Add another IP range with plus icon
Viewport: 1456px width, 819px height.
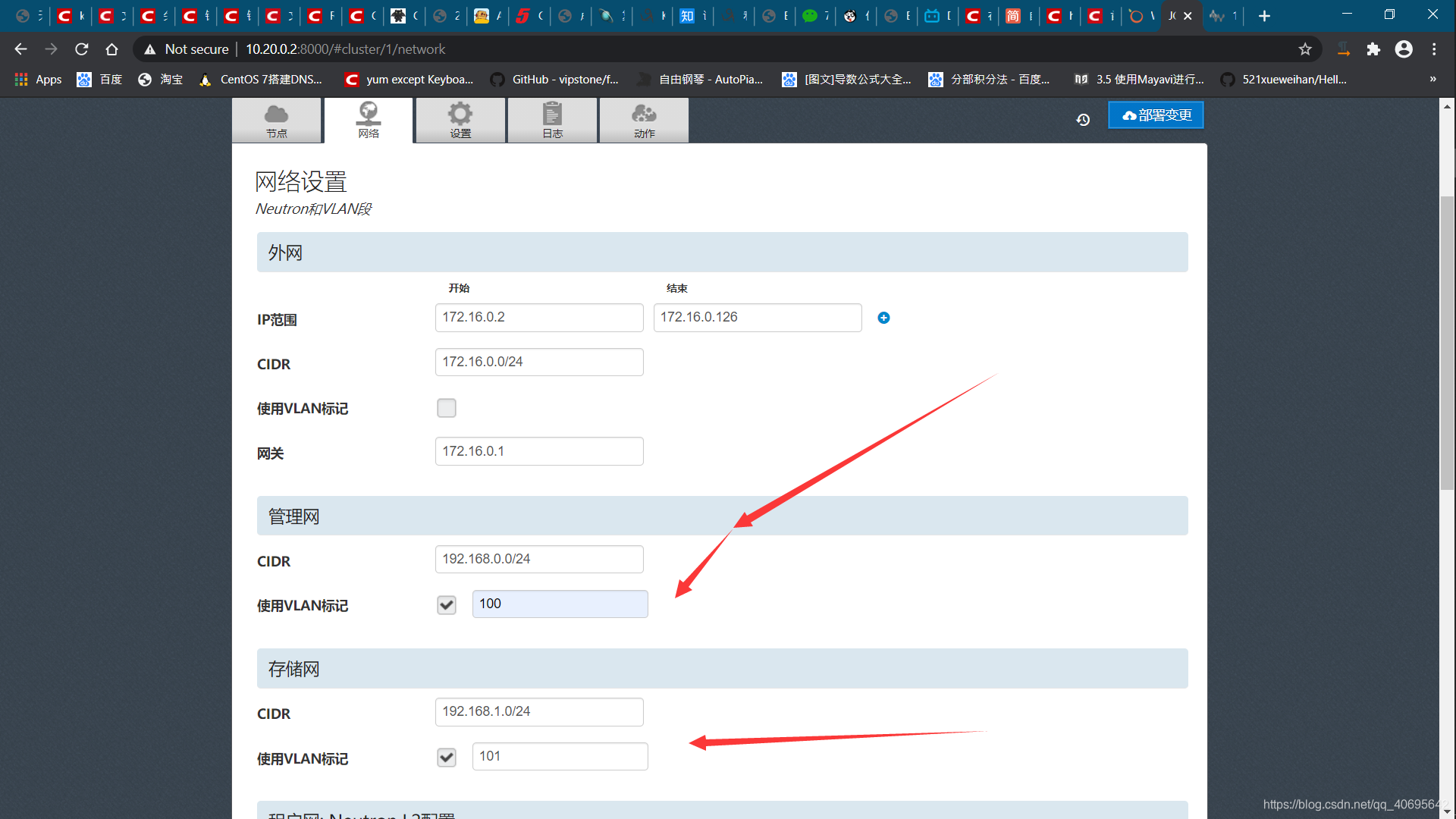click(883, 318)
